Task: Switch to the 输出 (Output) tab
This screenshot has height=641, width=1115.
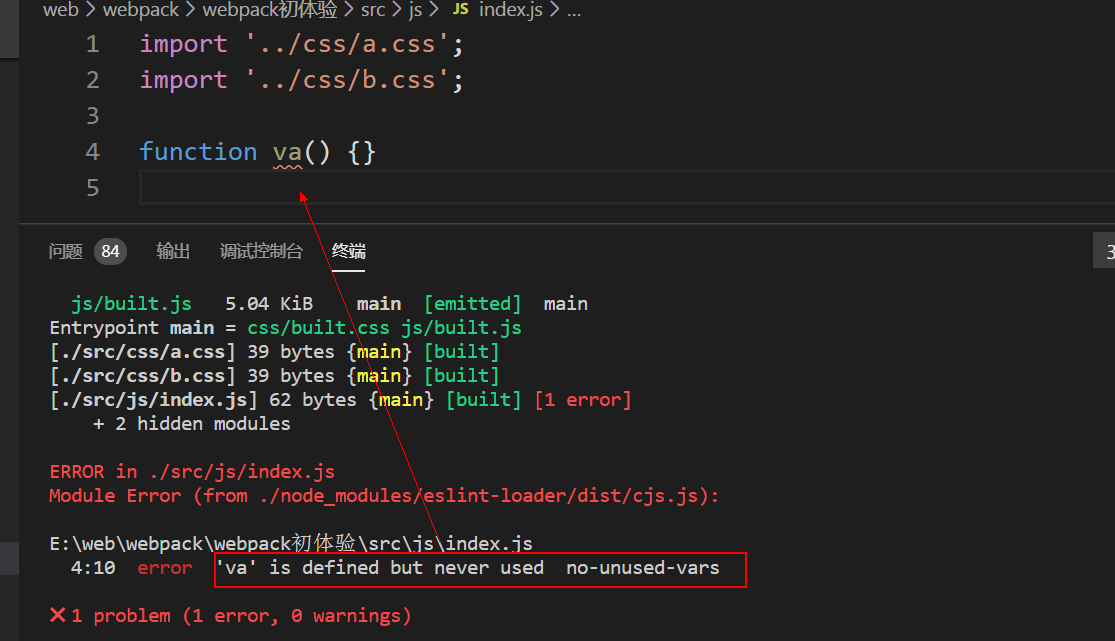Action: pos(173,252)
